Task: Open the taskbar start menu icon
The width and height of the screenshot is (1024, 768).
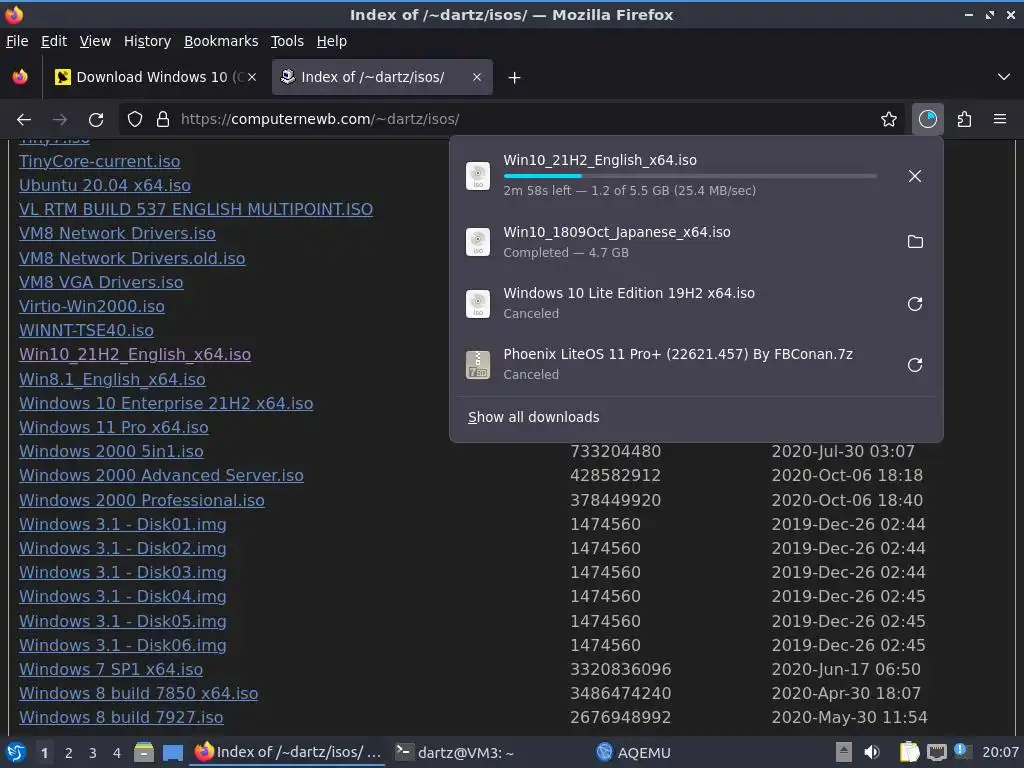Action: [16, 752]
